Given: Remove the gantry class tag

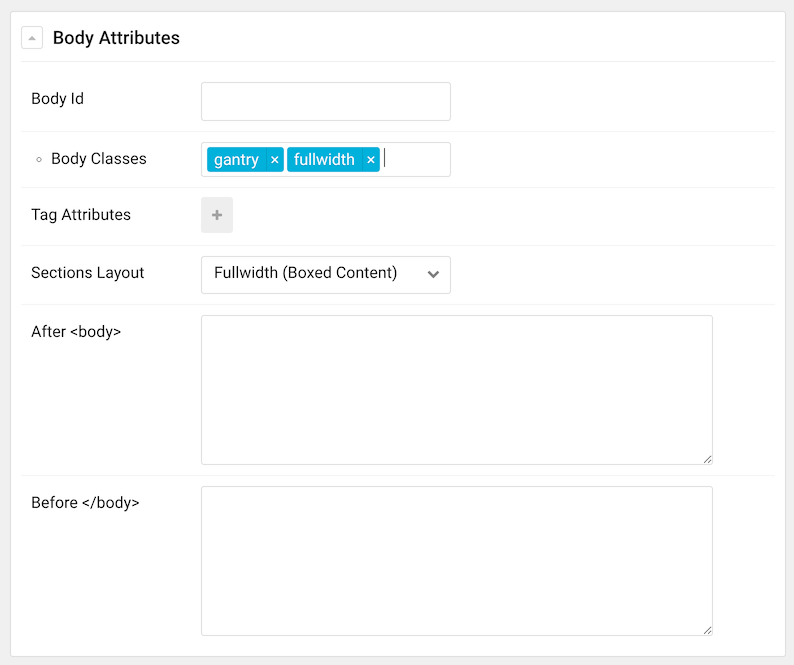Looking at the screenshot, I should point(274,160).
